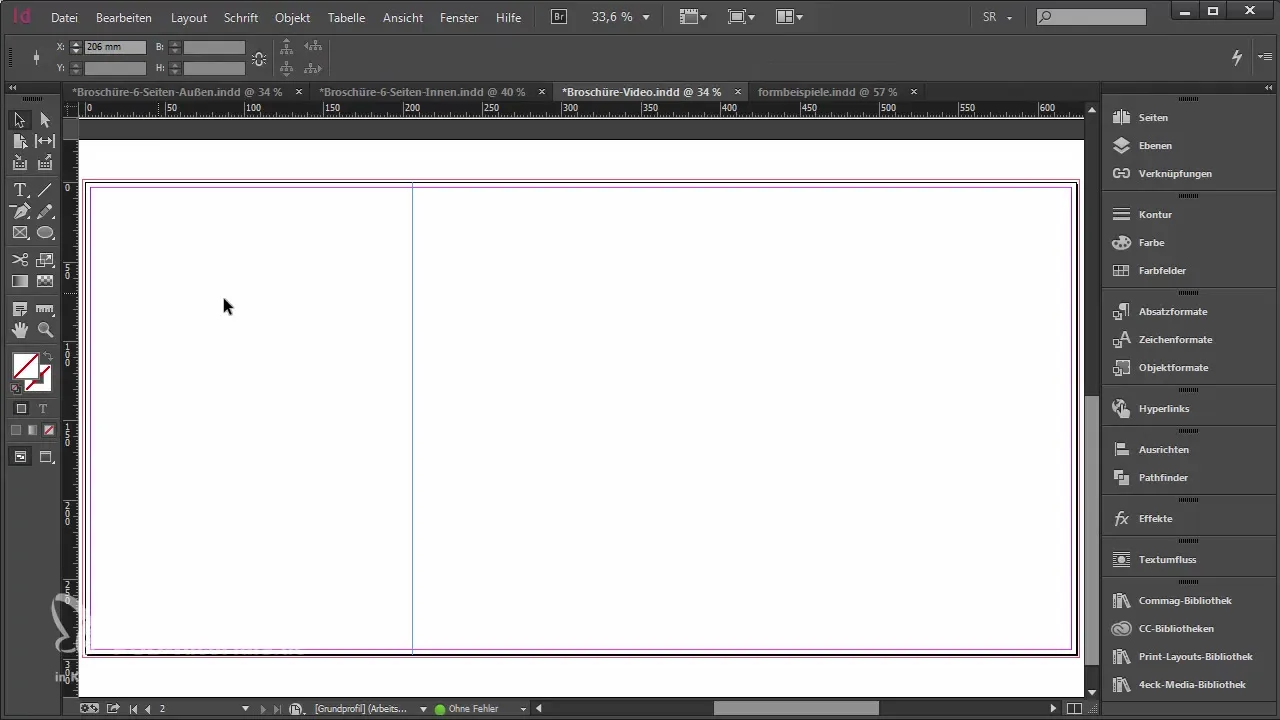Click the search field in top bar
Viewport: 1280px width, 720px height.
coord(1091,17)
